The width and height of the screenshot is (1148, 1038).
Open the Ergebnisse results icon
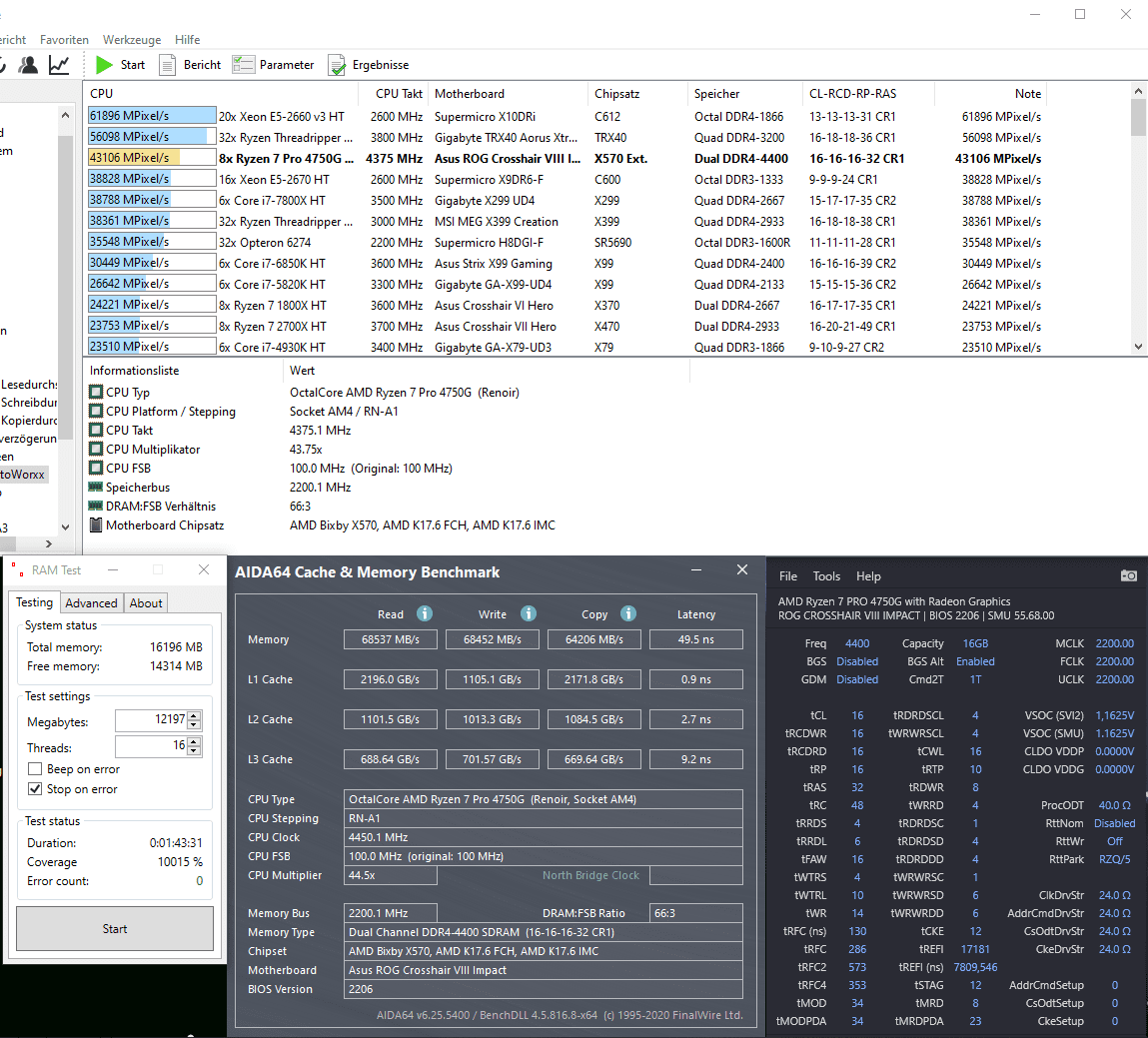pyautogui.click(x=337, y=65)
